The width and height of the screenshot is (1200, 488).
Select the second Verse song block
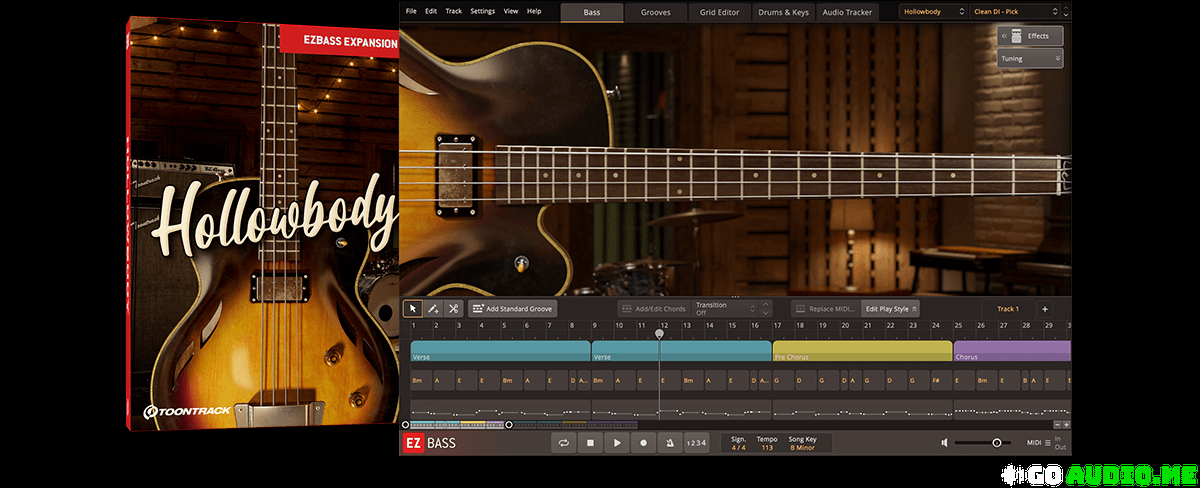pyautogui.click(x=681, y=351)
